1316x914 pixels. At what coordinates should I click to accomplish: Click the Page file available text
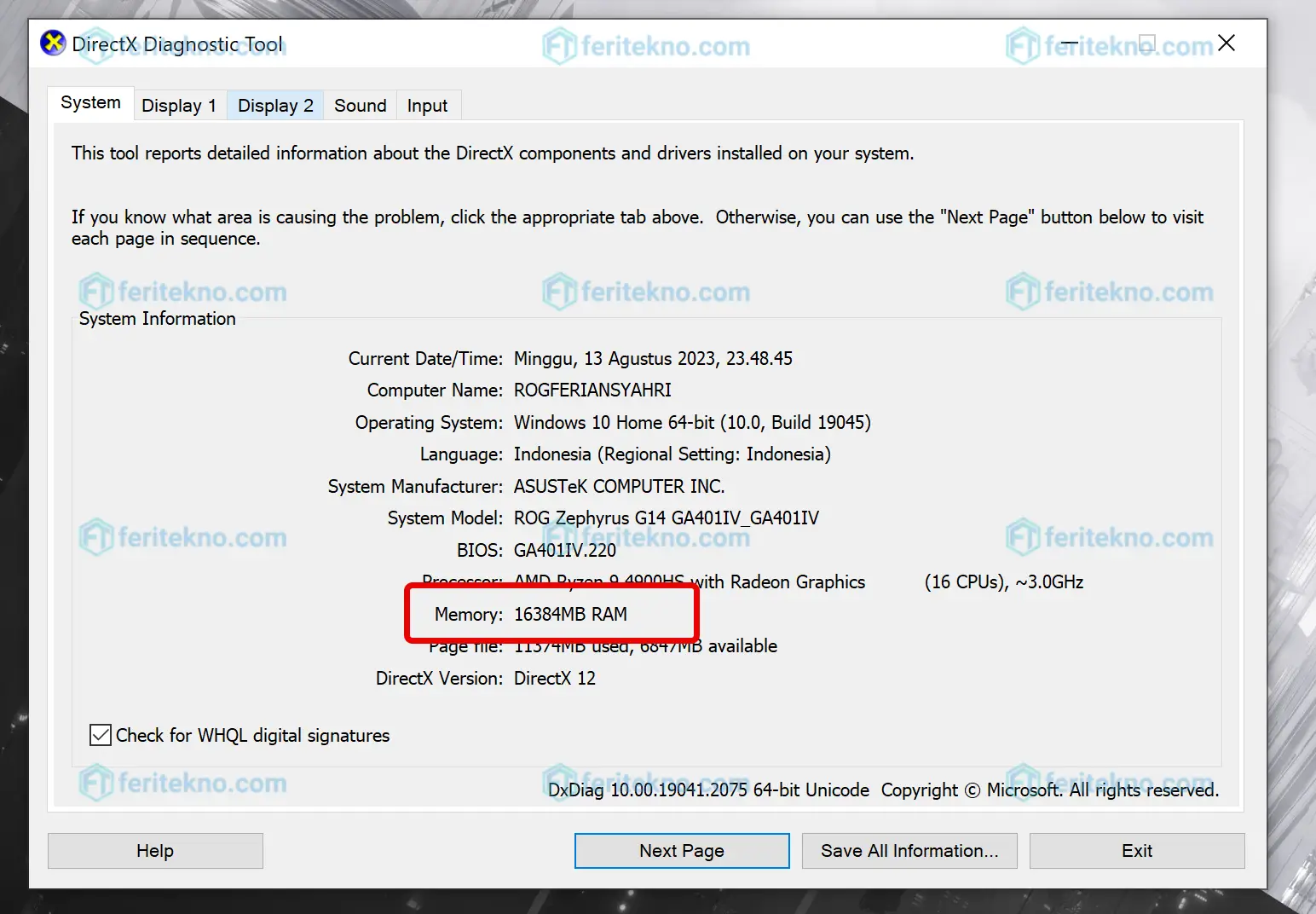[645, 646]
